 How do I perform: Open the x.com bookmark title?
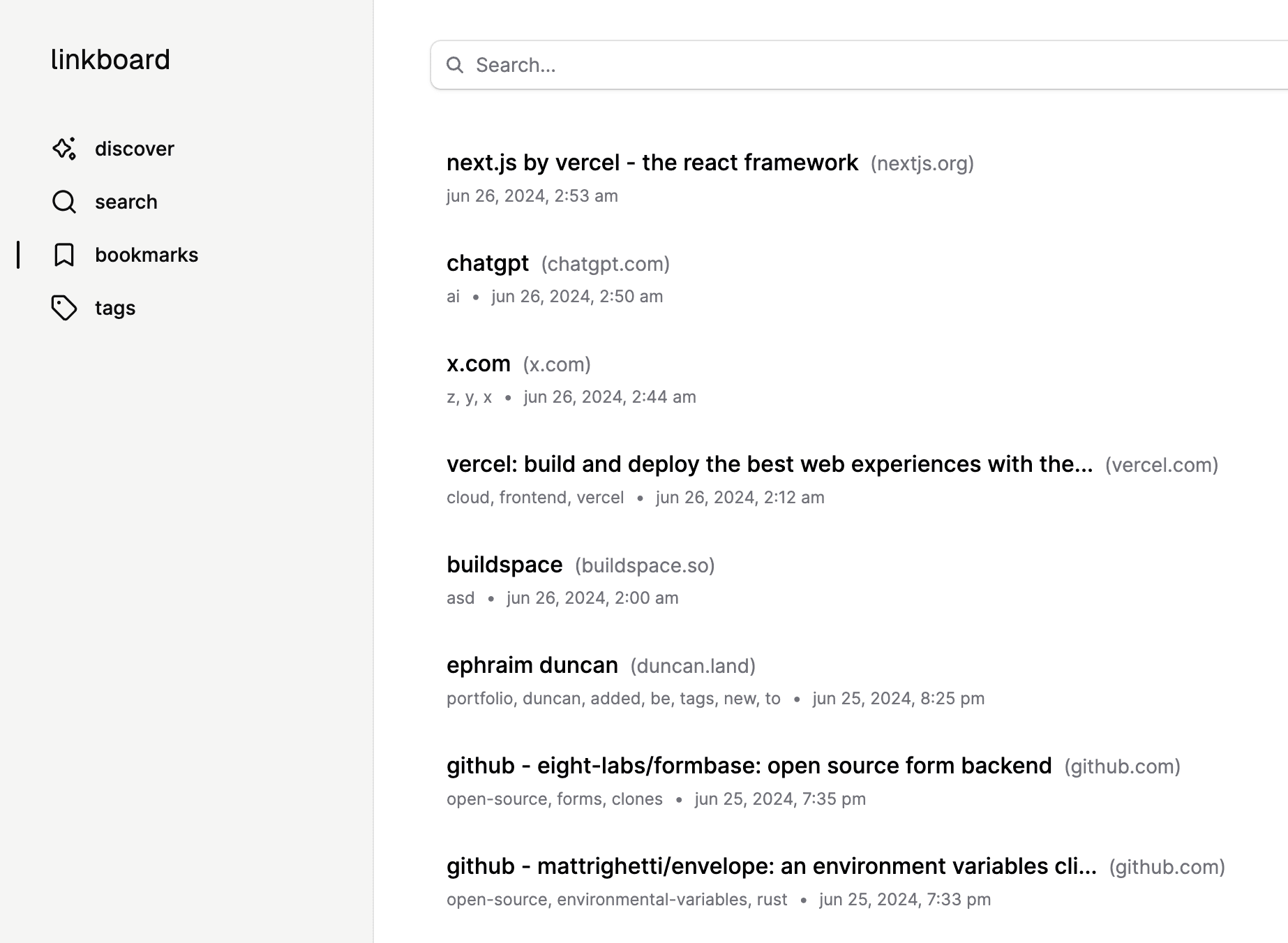[x=479, y=364]
